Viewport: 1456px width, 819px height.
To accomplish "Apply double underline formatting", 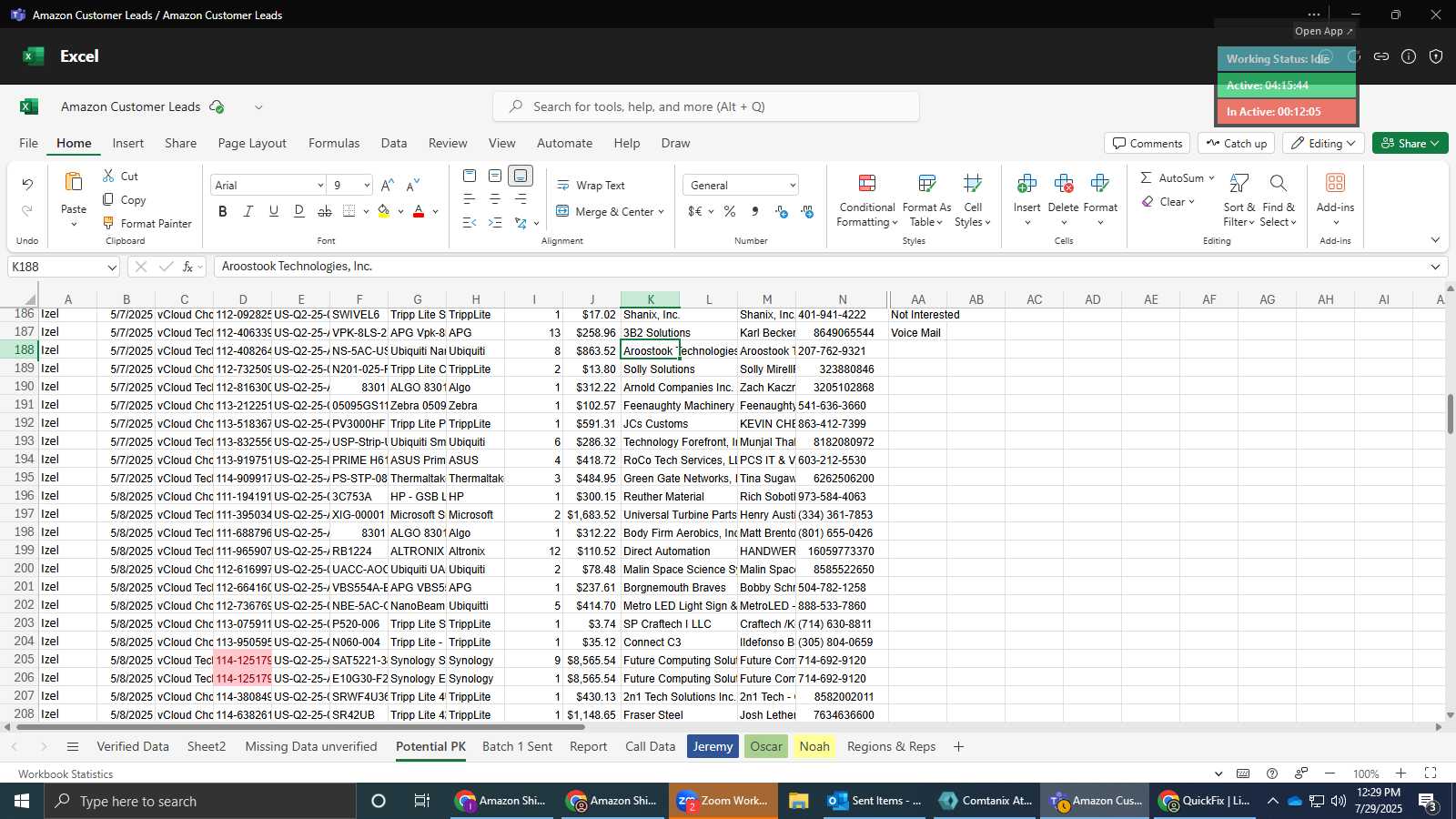I will tap(299, 211).
